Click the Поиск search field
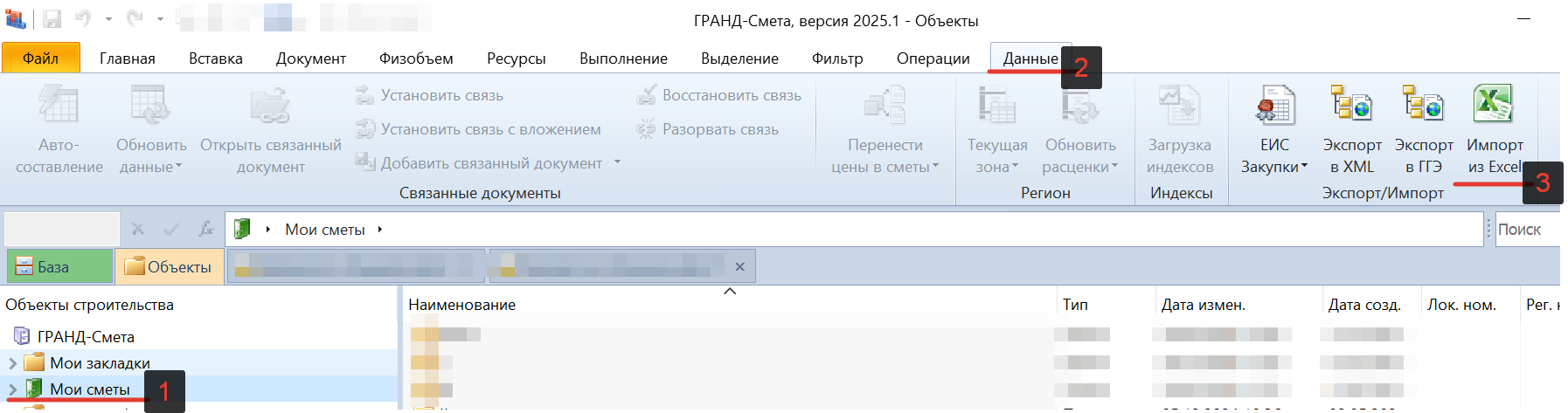 click(1528, 229)
